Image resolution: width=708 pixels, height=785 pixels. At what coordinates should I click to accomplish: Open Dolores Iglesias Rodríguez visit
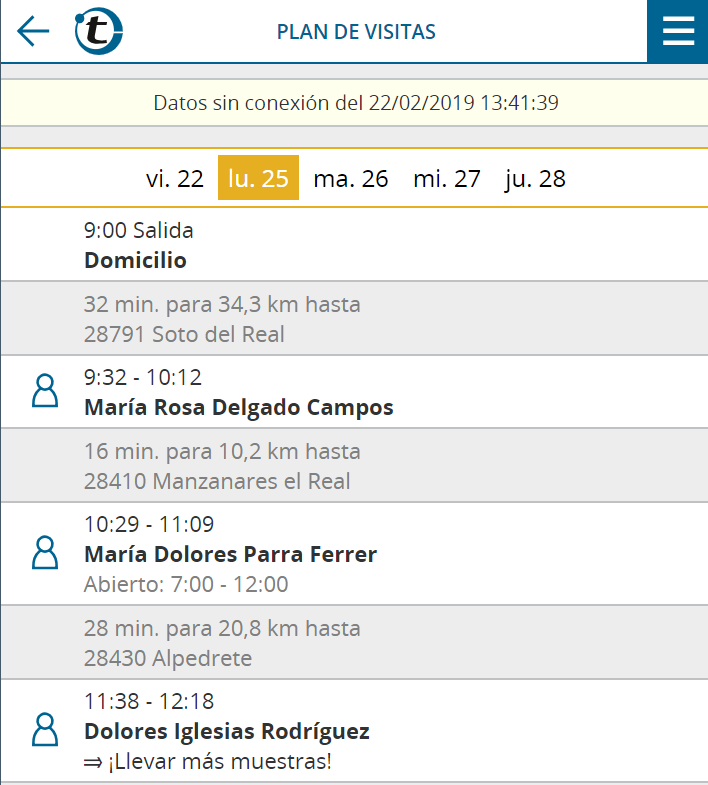[354, 731]
